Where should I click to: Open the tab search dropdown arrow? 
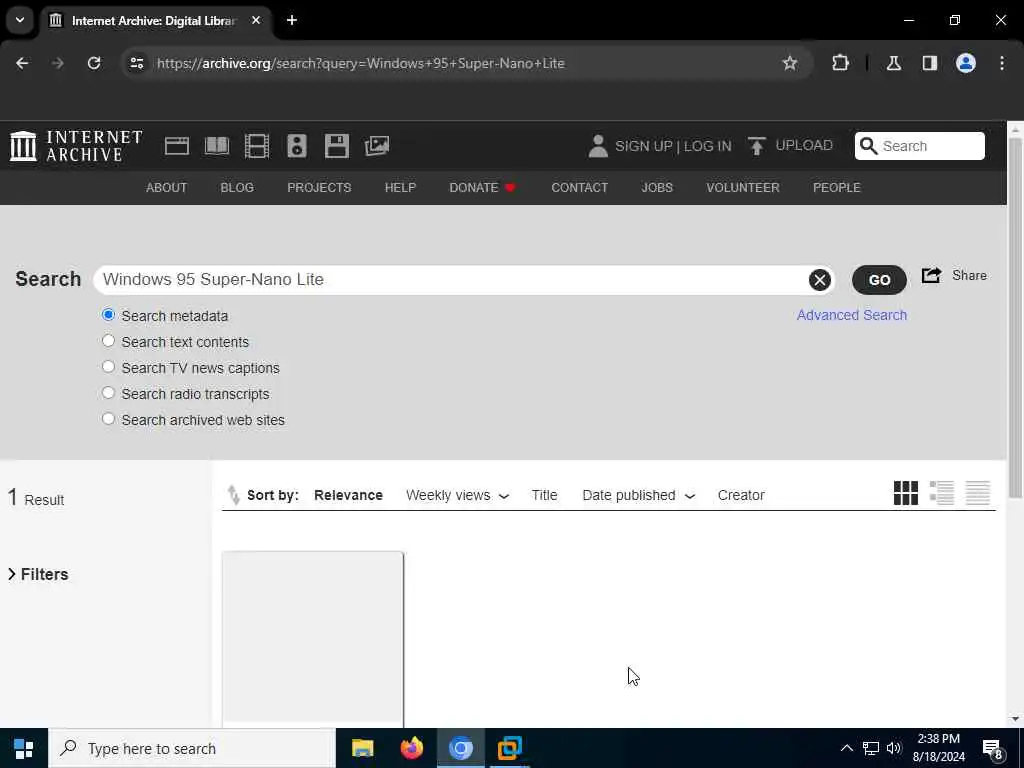[20, 20]
